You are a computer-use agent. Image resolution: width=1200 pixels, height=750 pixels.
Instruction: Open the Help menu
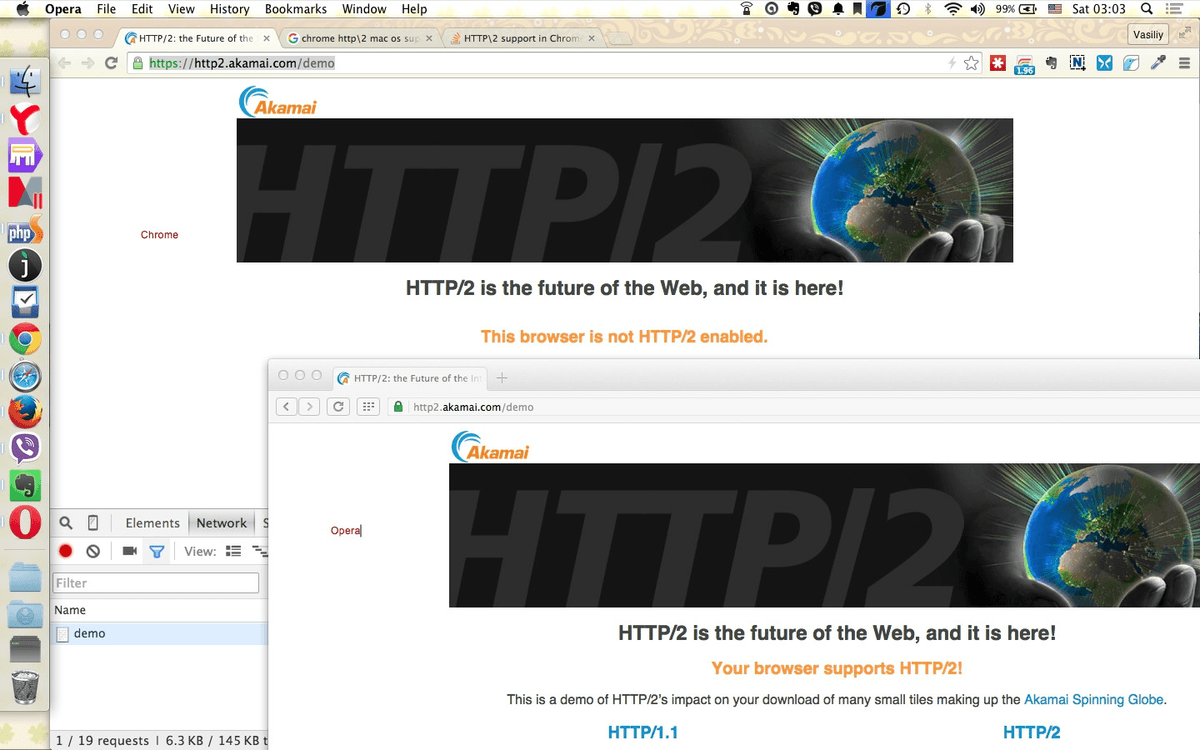(x=414, y=9)
